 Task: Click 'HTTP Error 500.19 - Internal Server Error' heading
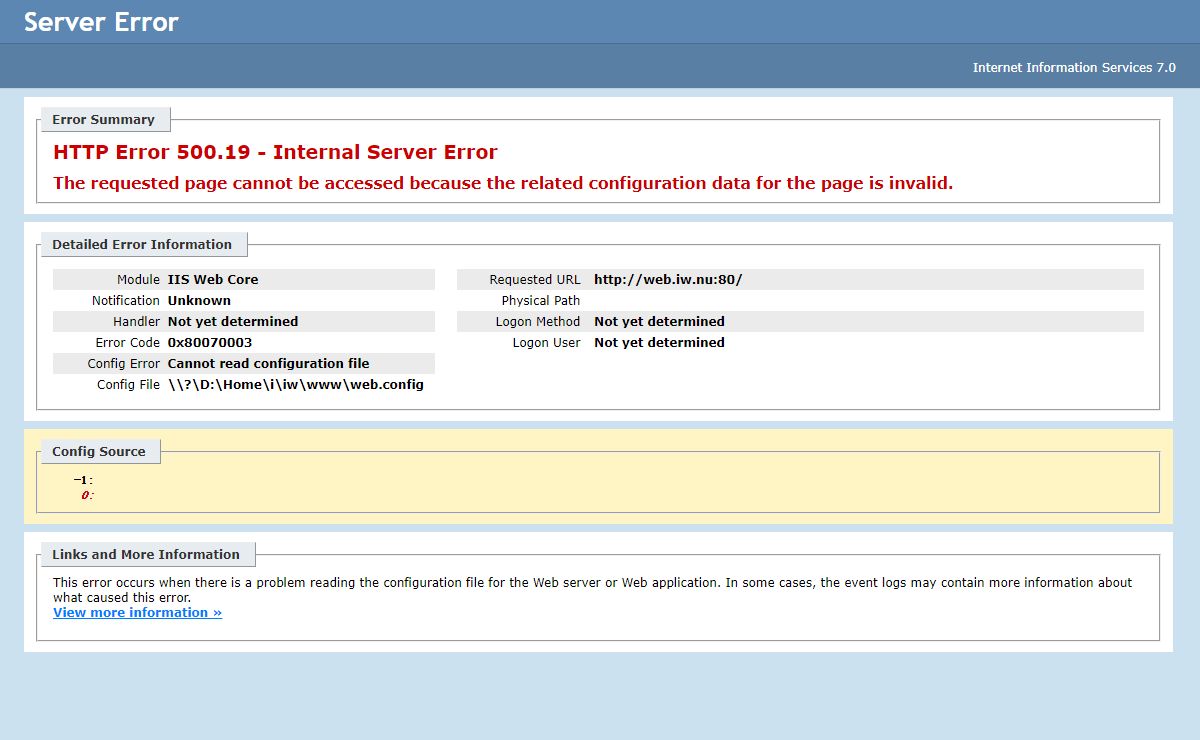[x=275, y=152]
